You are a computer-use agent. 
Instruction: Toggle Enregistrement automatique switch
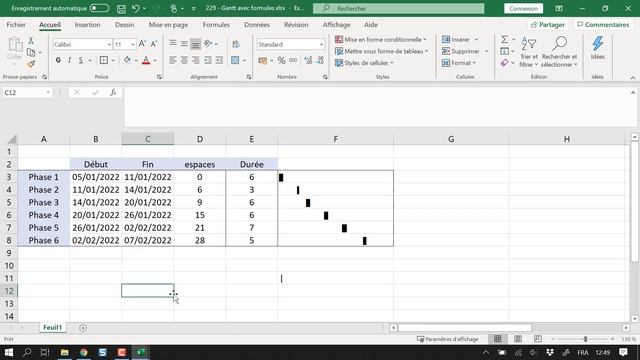tap(99, 8)
